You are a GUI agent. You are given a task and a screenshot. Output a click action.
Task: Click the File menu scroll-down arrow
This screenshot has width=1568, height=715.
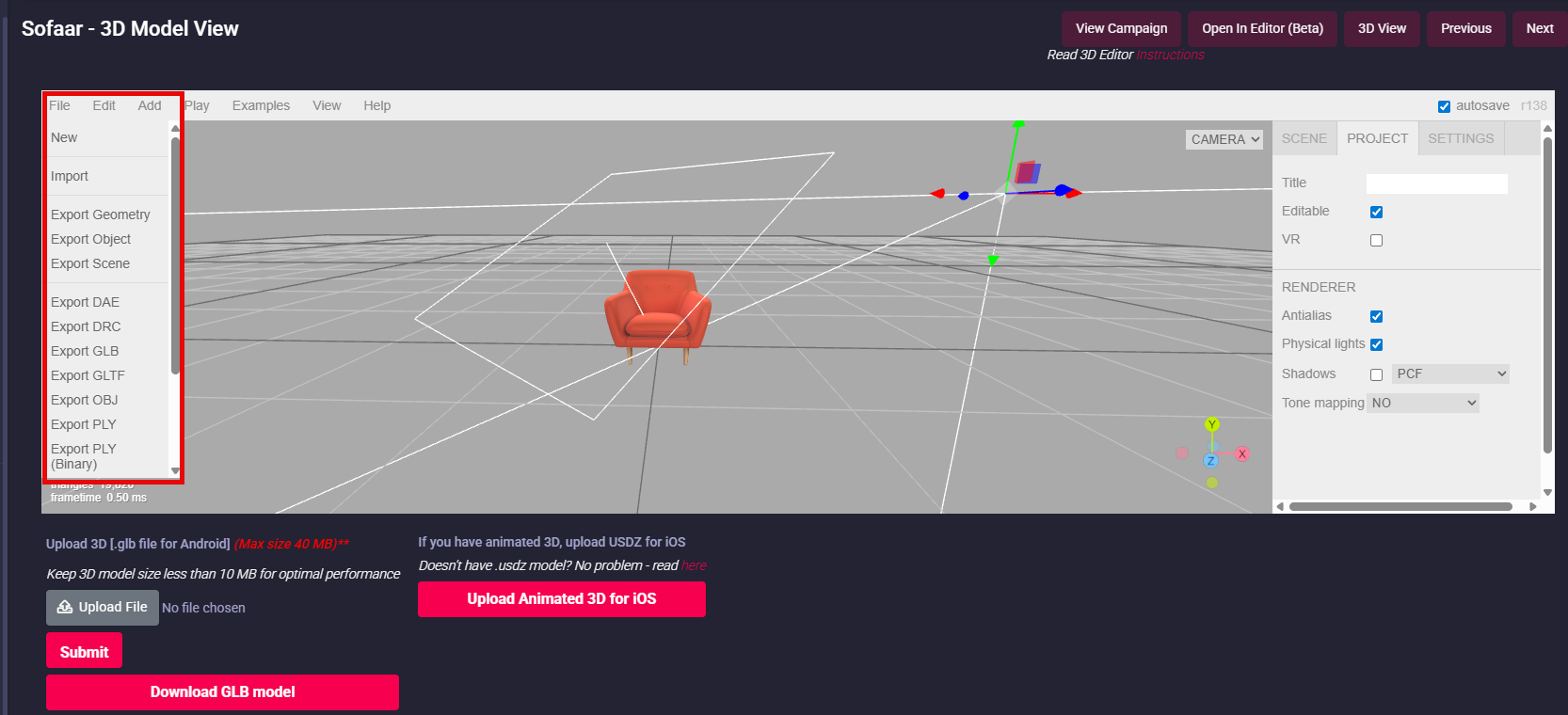175,470
